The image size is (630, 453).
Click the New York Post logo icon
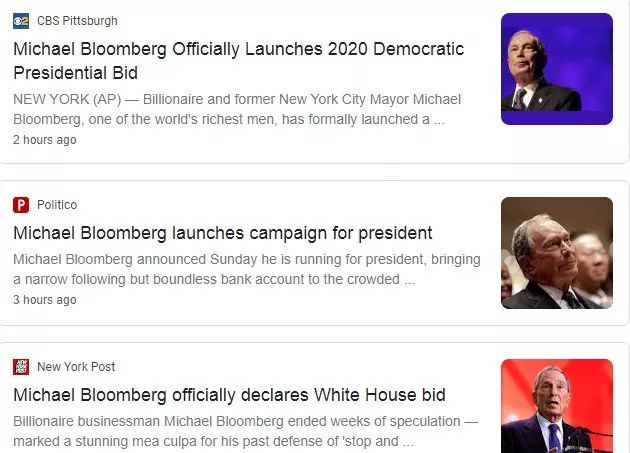[x=21, y=367]
